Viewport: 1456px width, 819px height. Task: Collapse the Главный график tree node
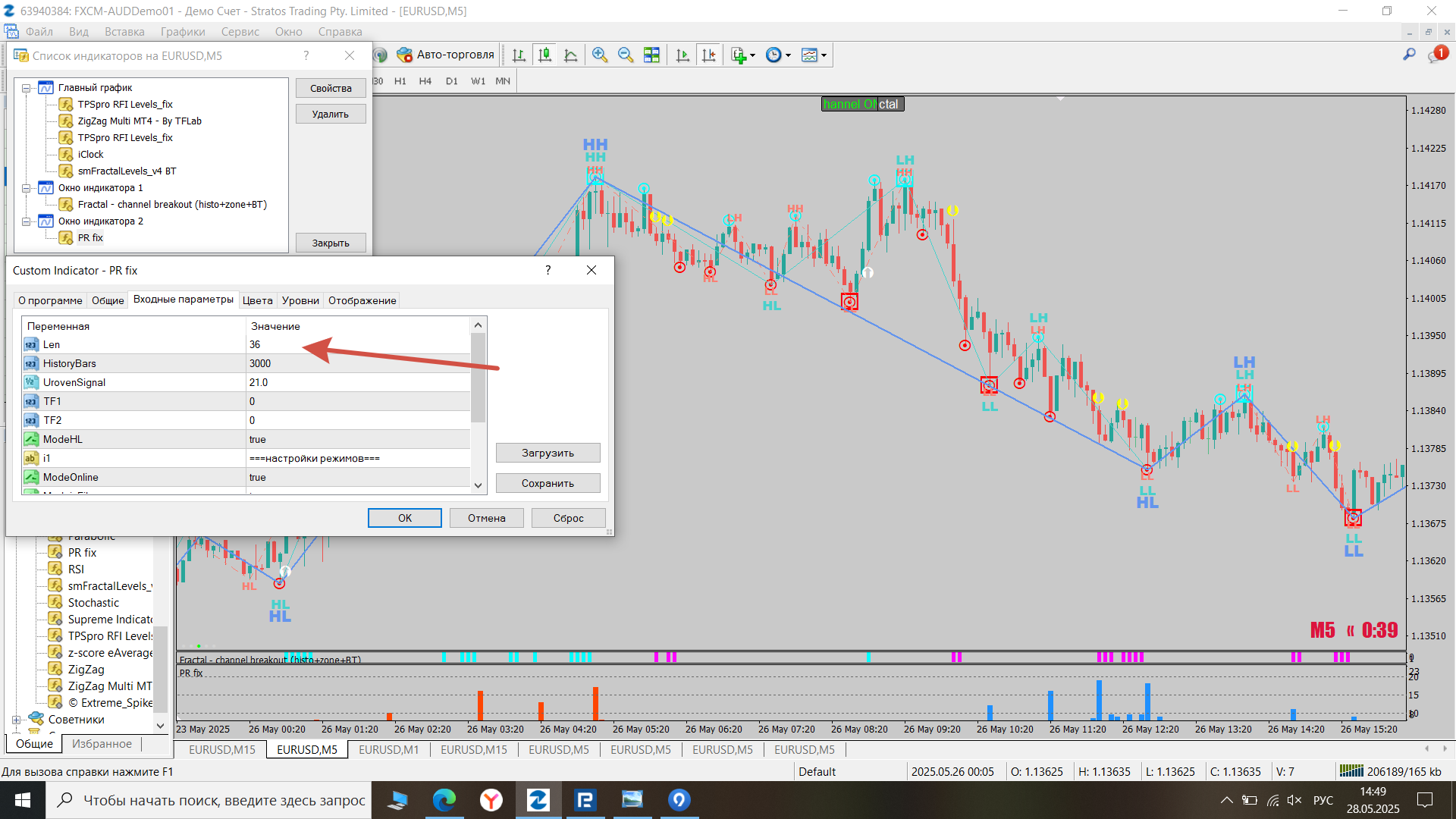[x=27, y=88]
